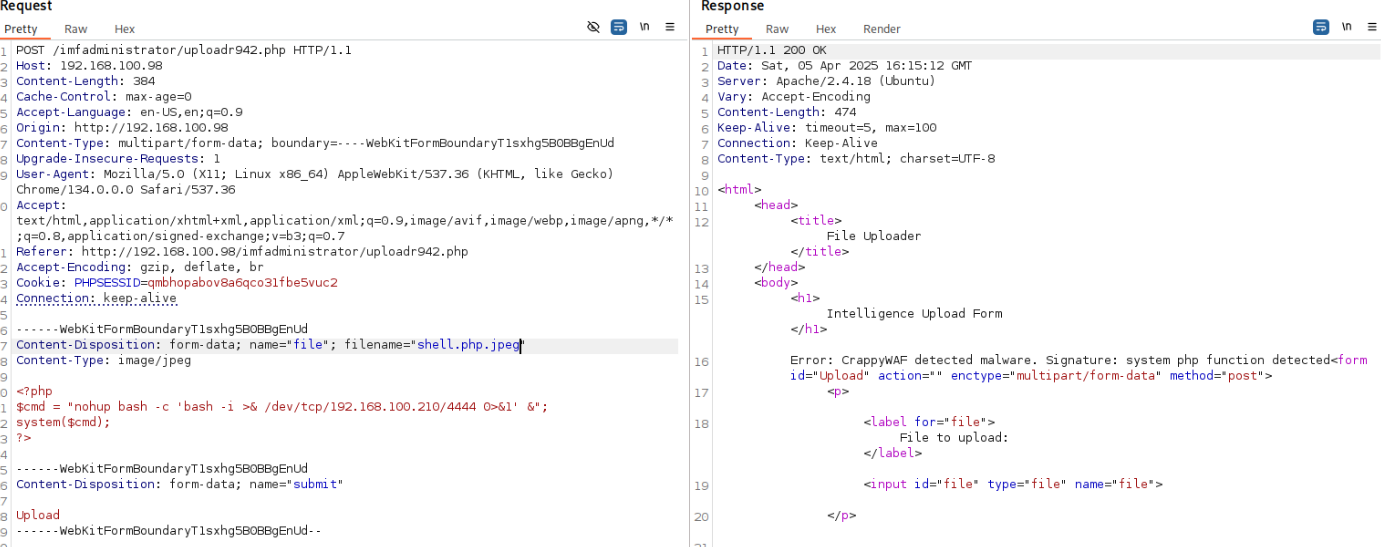The width and height of the screenshot is (1381, 547).
Task: Click the system($cmd); line
Action: tap(63, 422)
